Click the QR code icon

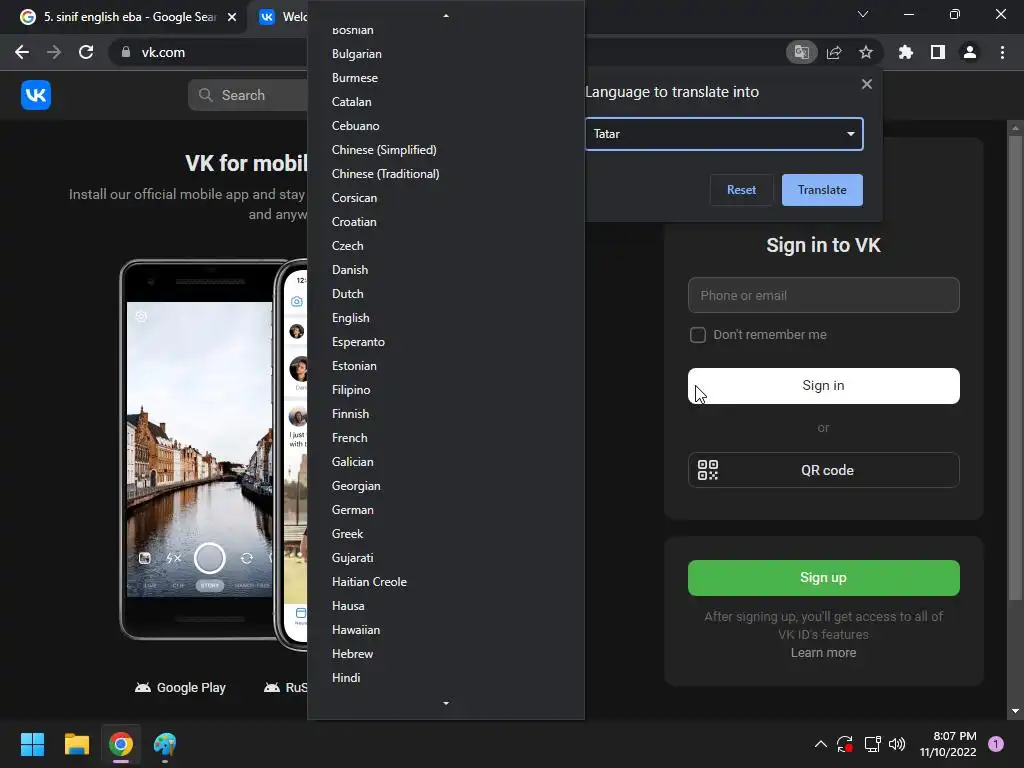[x=708, y=470]
